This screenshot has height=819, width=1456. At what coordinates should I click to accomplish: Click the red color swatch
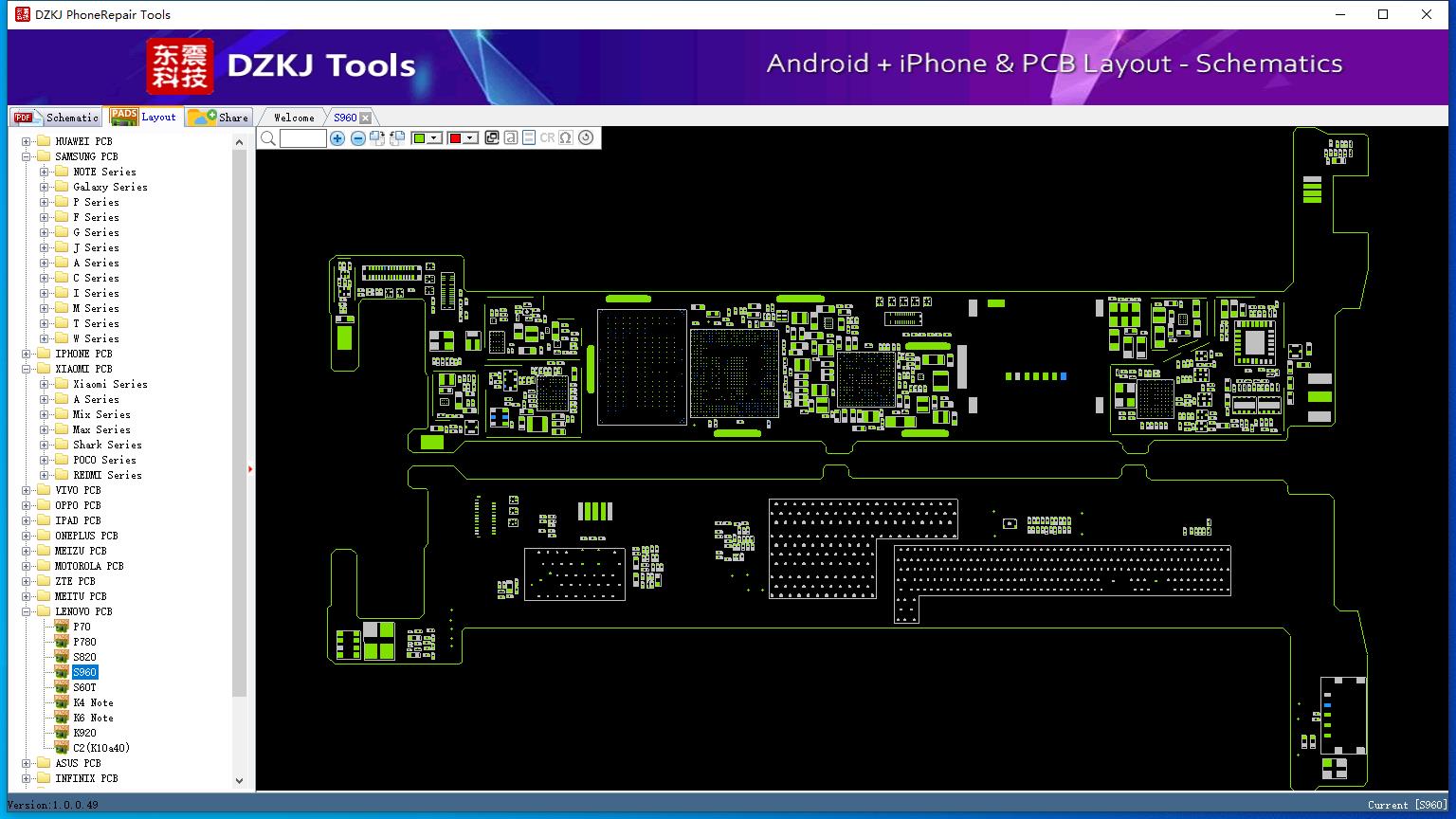455,138
